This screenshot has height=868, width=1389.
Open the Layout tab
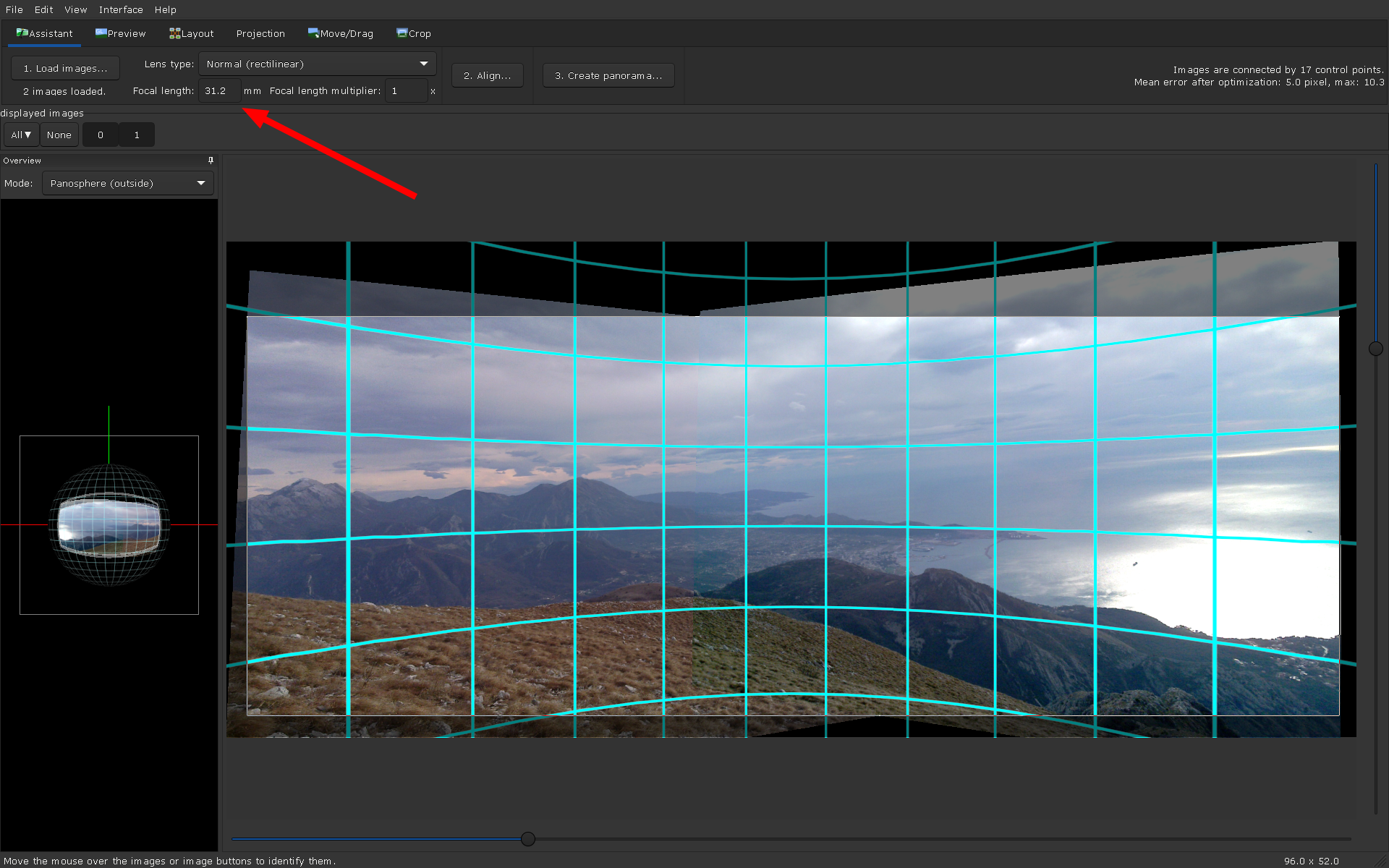(x=191, y=33)
